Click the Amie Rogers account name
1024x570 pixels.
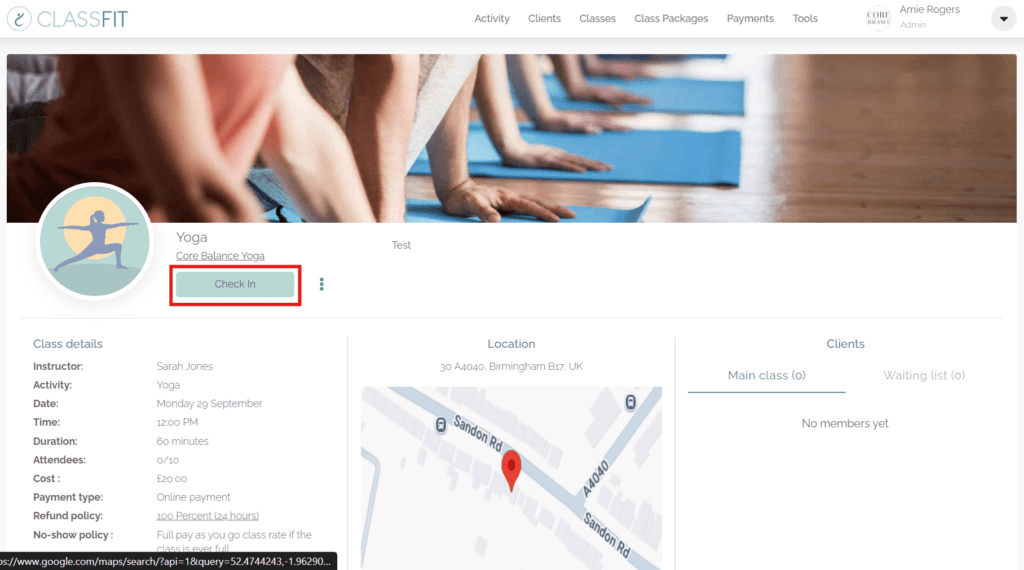(x=929, y=10)
